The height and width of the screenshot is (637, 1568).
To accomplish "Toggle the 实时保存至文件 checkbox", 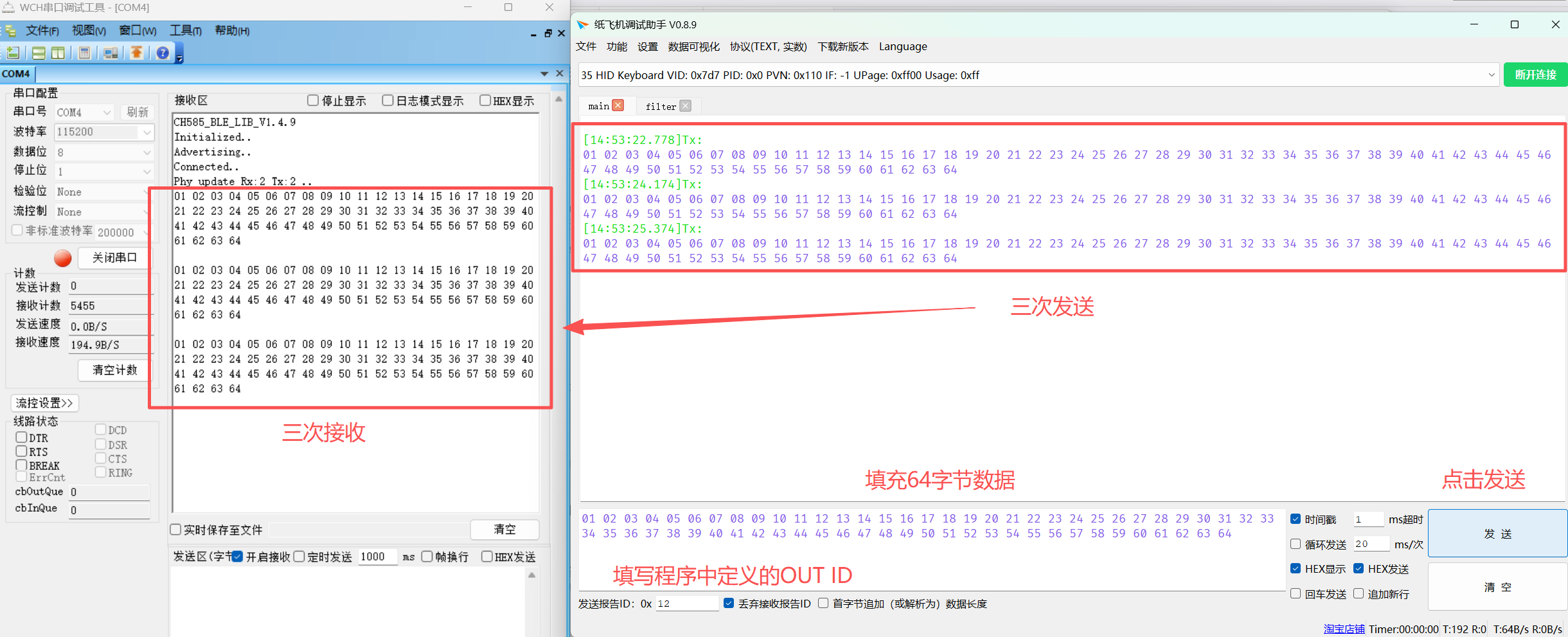I will tap(175, 530).
